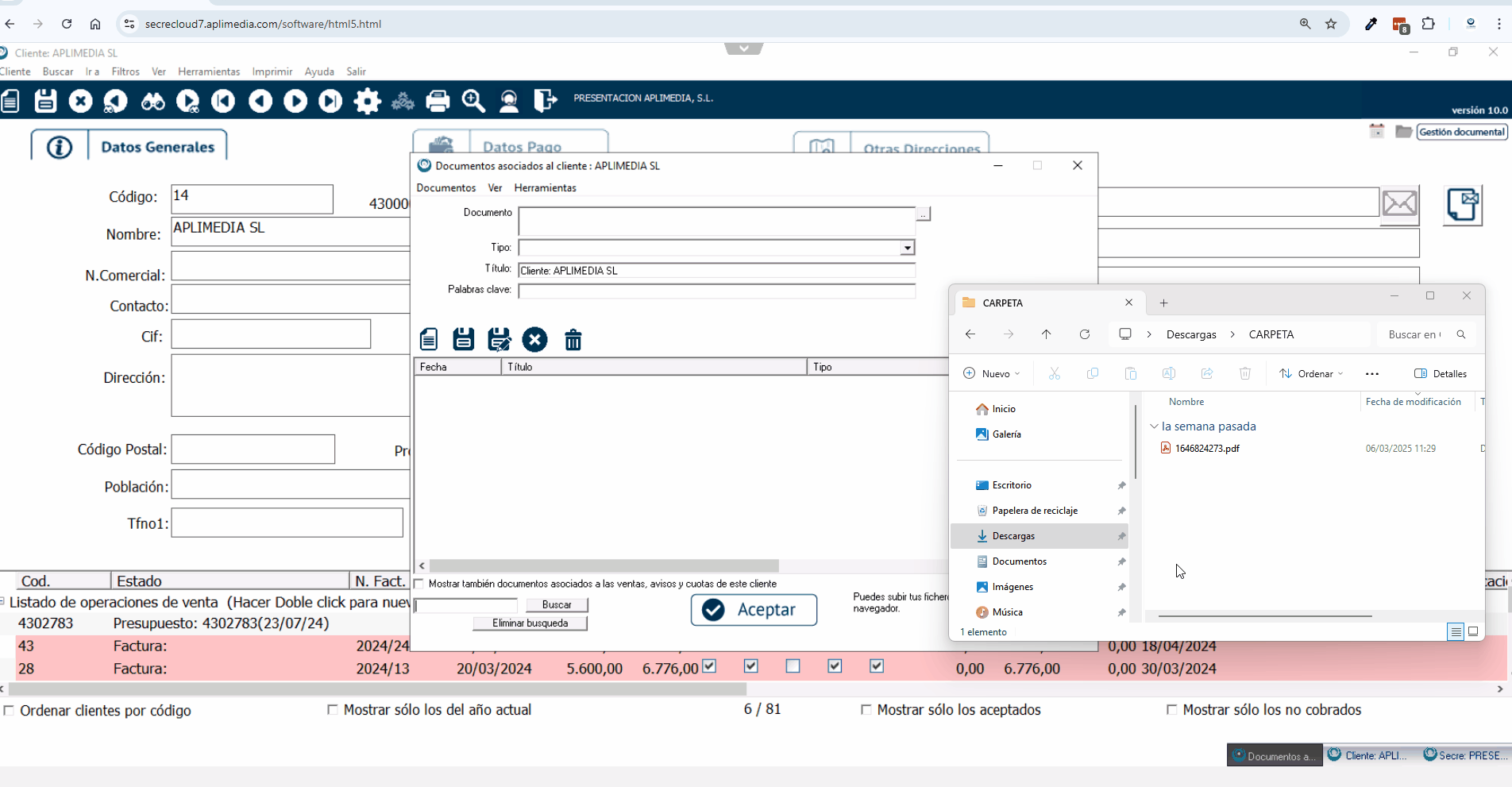Viewport: 1512px width, 787px height.
Task: Click the headset support icon
Action: pos(509,101)
